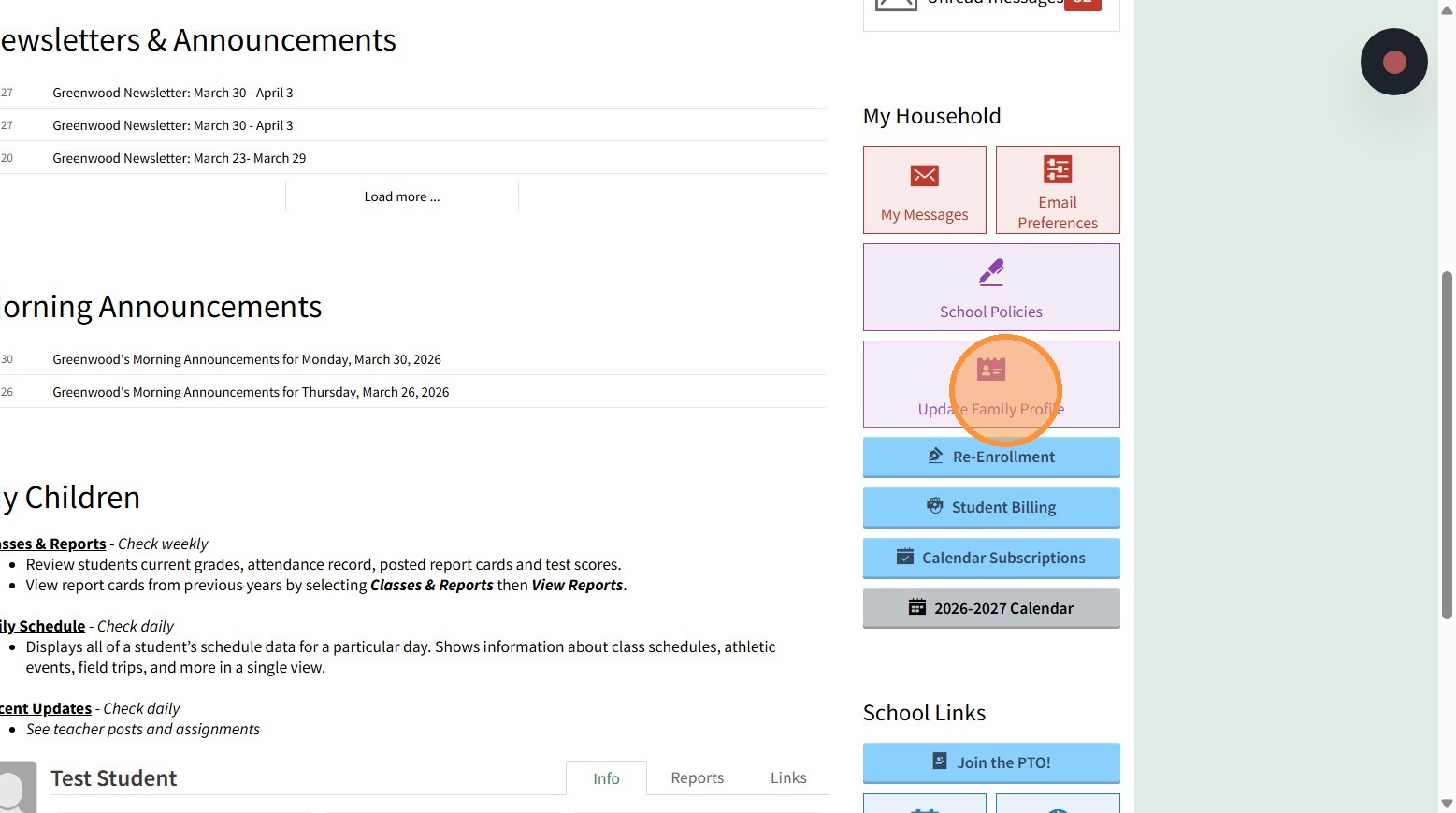The image size is (1456, 813).
Task: Open Classes & Reports link
Action: [x=52, y=544]
